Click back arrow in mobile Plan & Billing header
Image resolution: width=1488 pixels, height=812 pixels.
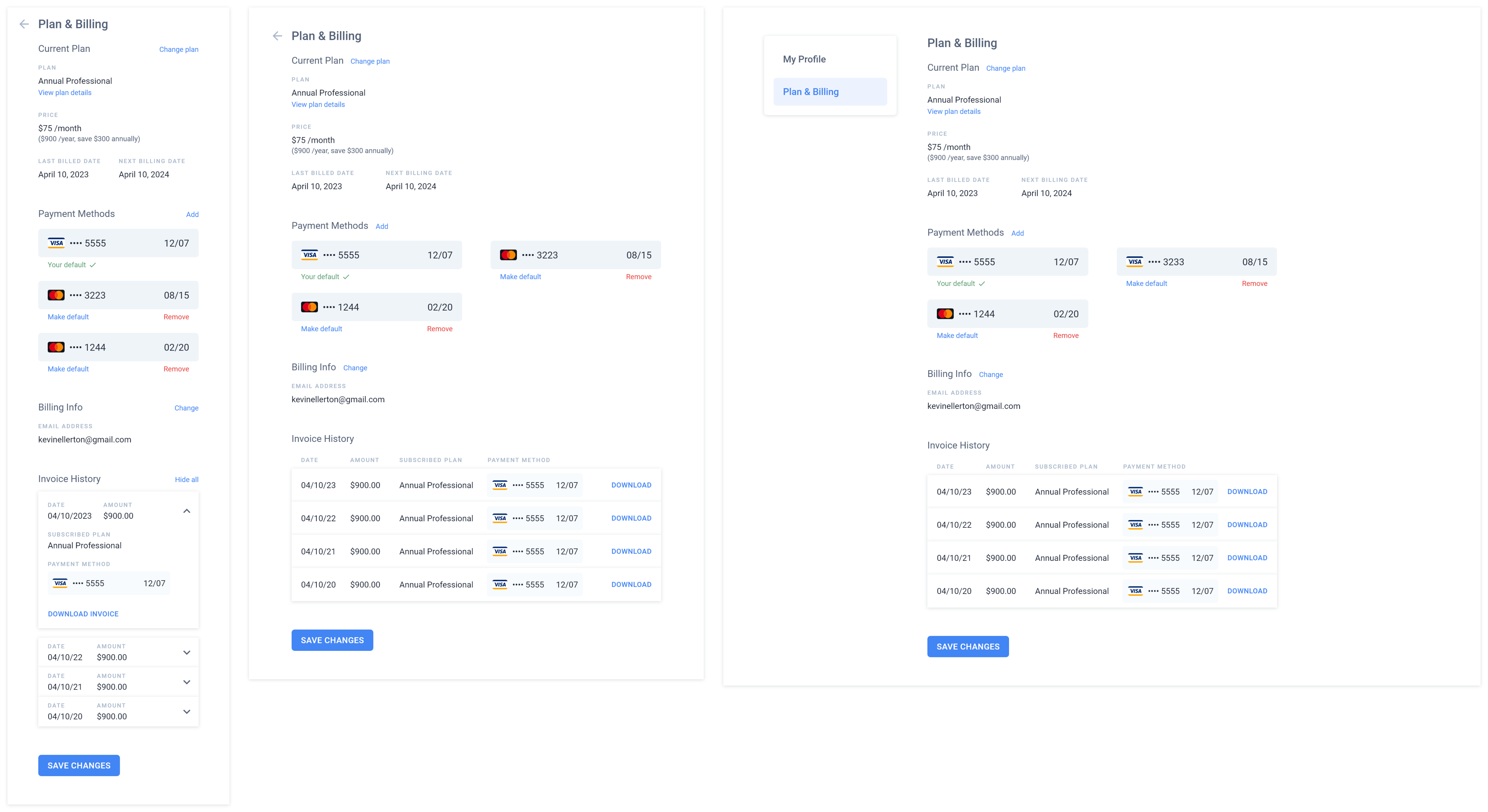[x=24, y=24]
